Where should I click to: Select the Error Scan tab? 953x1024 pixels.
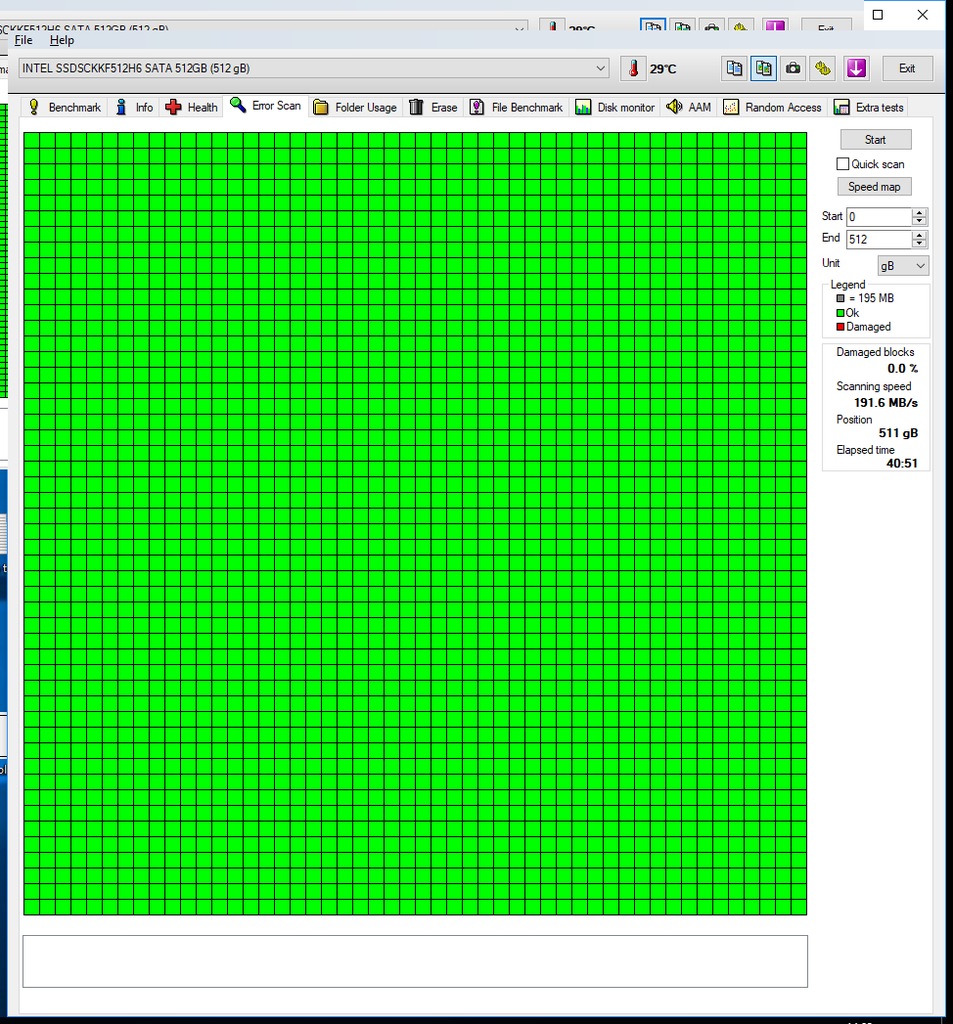[x=265, y=106]
